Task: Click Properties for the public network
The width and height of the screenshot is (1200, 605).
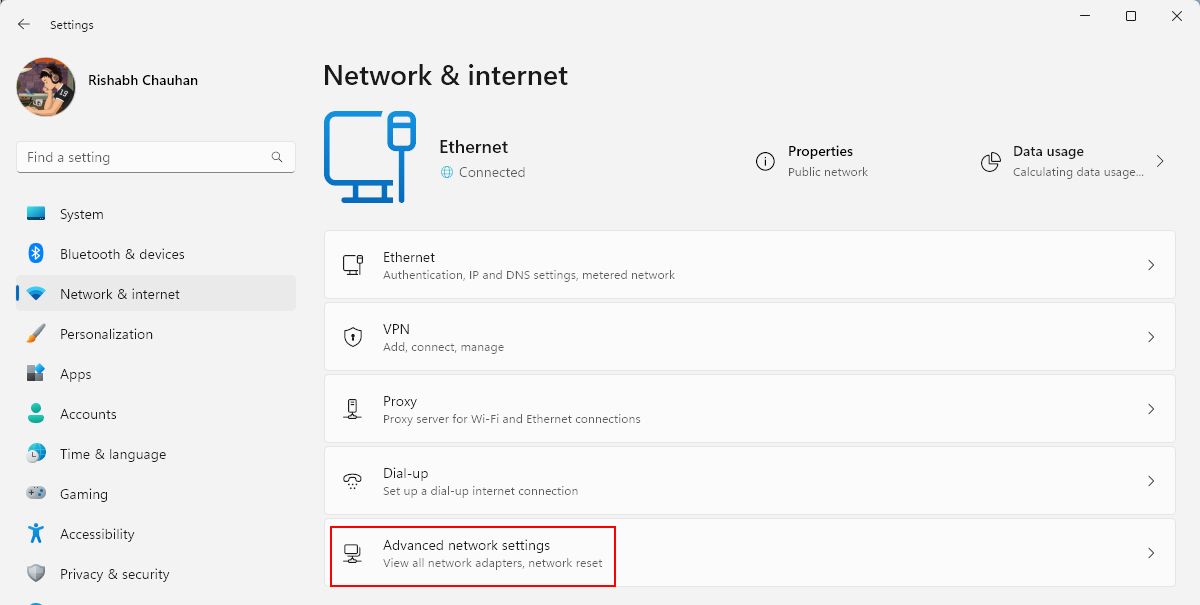Action: pyautogui.click(x=820, y=160)
